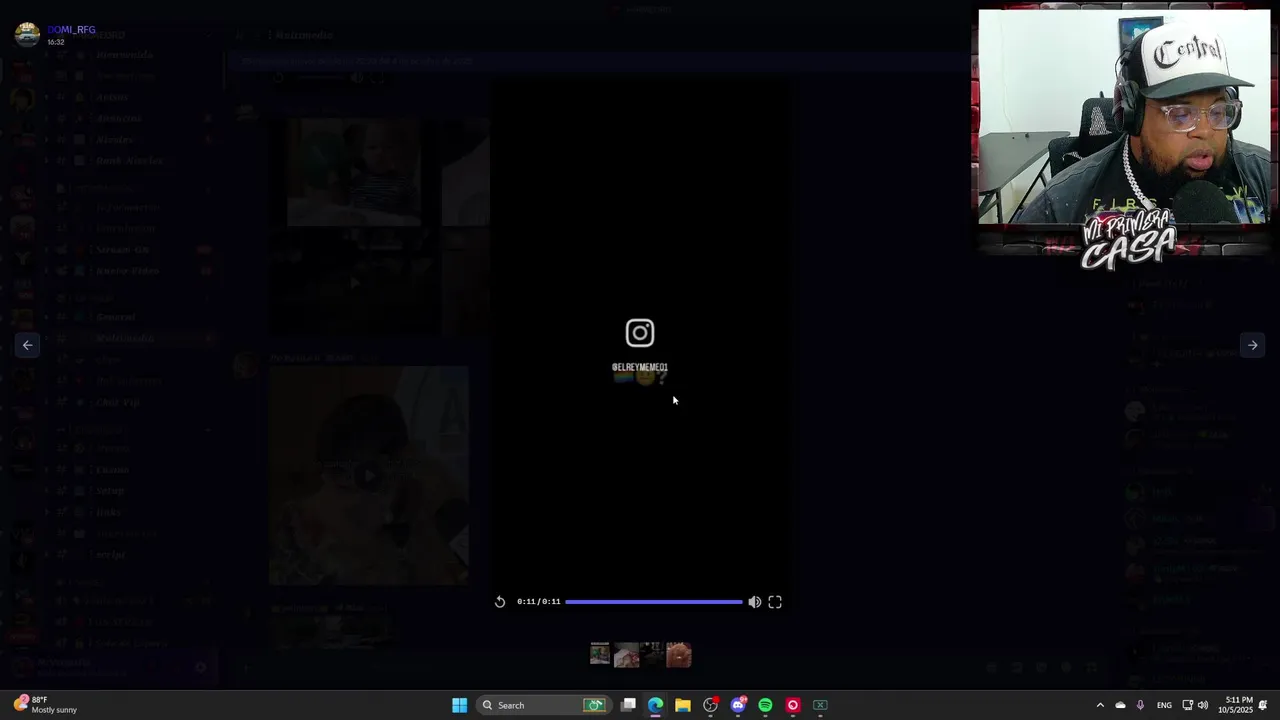Open File Explorer from the taskbar
Image resolution: width=1280 pixels, height=720 pixels.
[x=683, y=705]
